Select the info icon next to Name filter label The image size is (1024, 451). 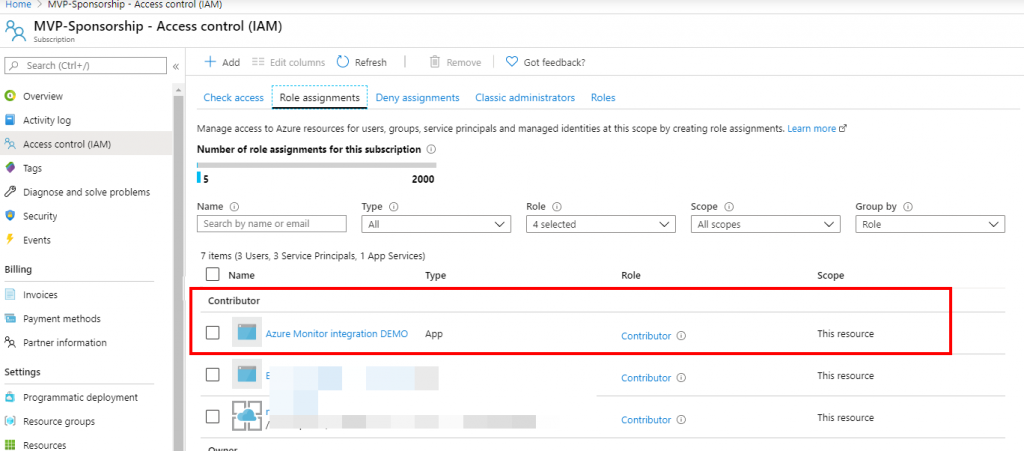234,206
